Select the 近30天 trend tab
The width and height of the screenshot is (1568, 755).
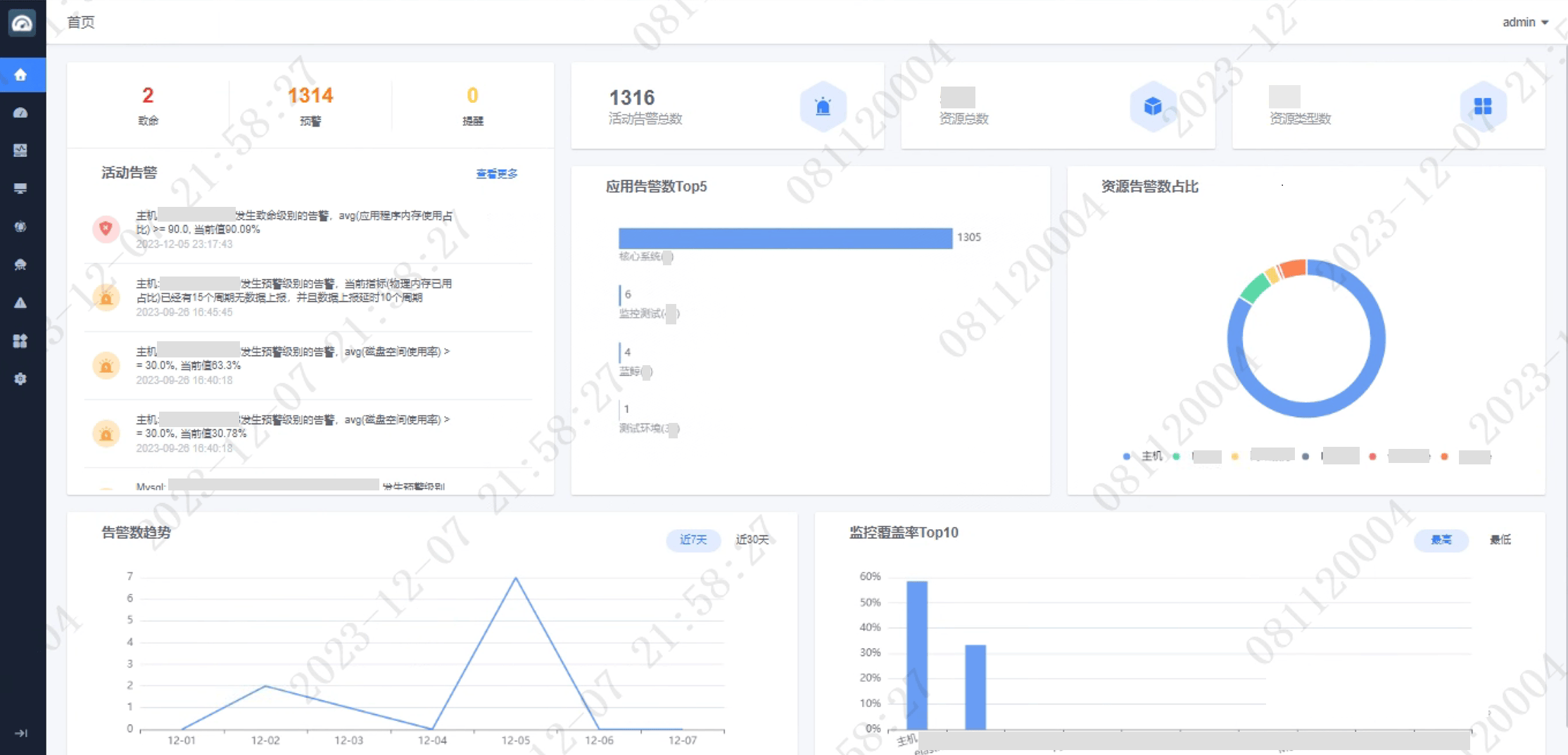(x=752, y=540)
